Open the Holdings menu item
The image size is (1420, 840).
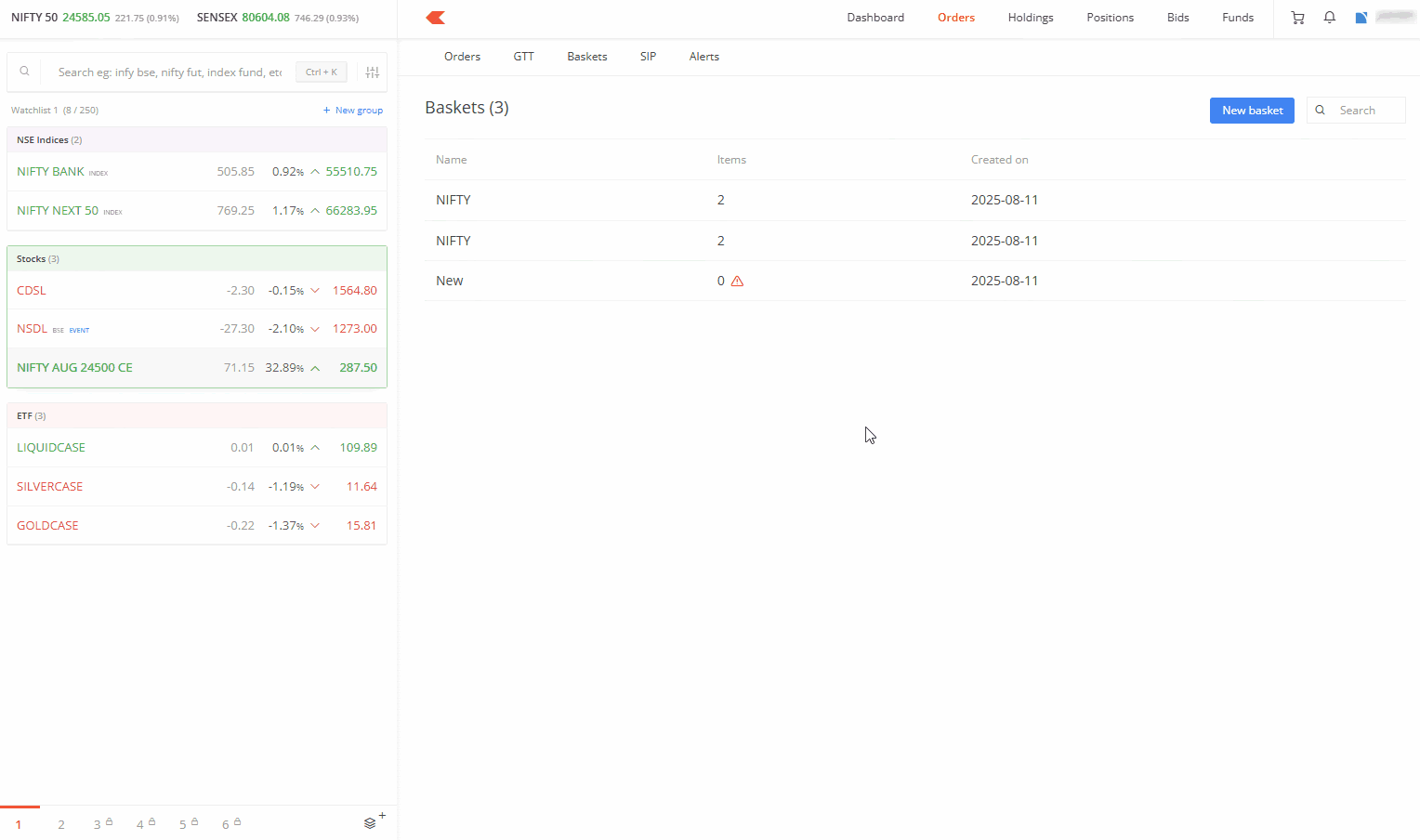click(1030, 18)
